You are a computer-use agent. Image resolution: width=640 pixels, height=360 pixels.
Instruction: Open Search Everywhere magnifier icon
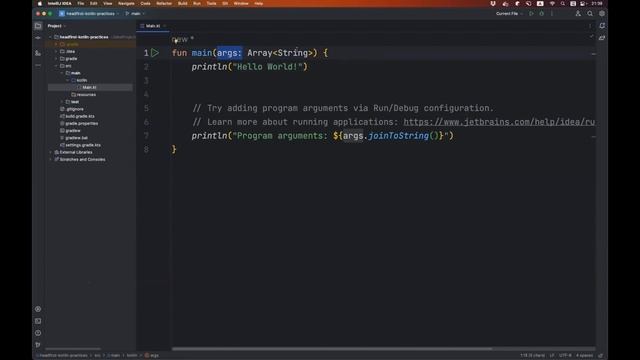click(590, 13)
